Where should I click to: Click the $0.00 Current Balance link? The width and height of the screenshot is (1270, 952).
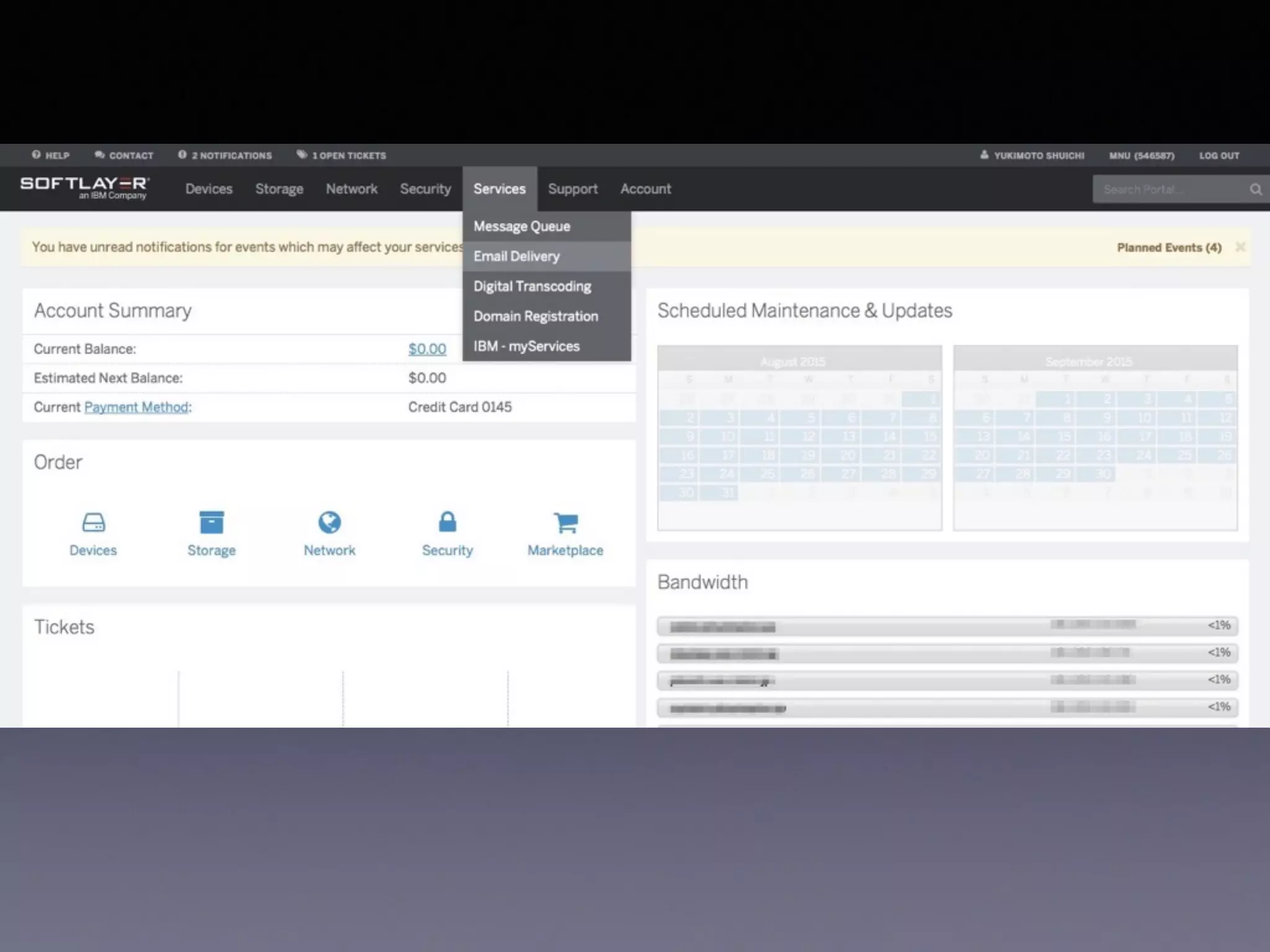click(427, 349)
